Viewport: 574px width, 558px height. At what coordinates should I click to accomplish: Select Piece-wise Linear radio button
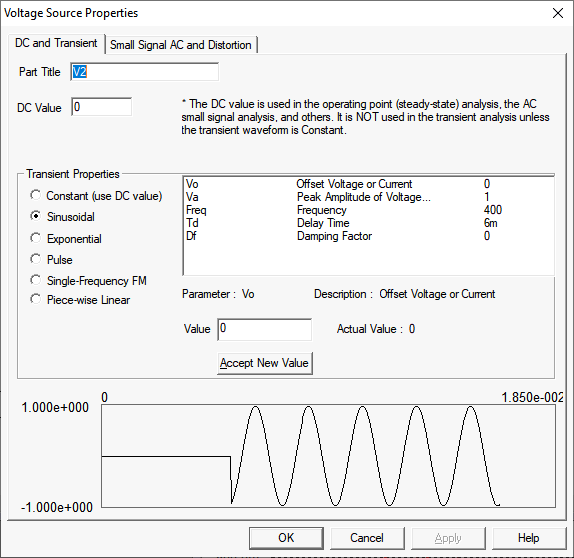tap(80, 300)
